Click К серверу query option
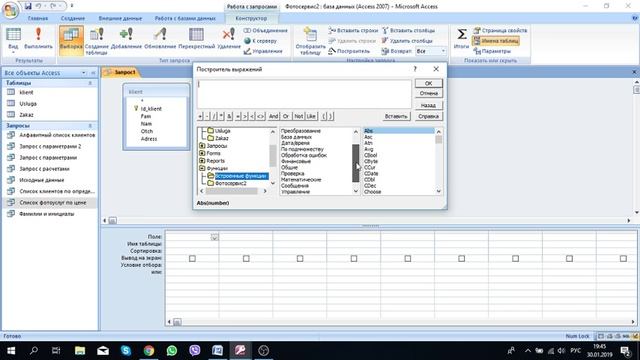The height and width of the screenshot is (360, 640). (260, 41)
